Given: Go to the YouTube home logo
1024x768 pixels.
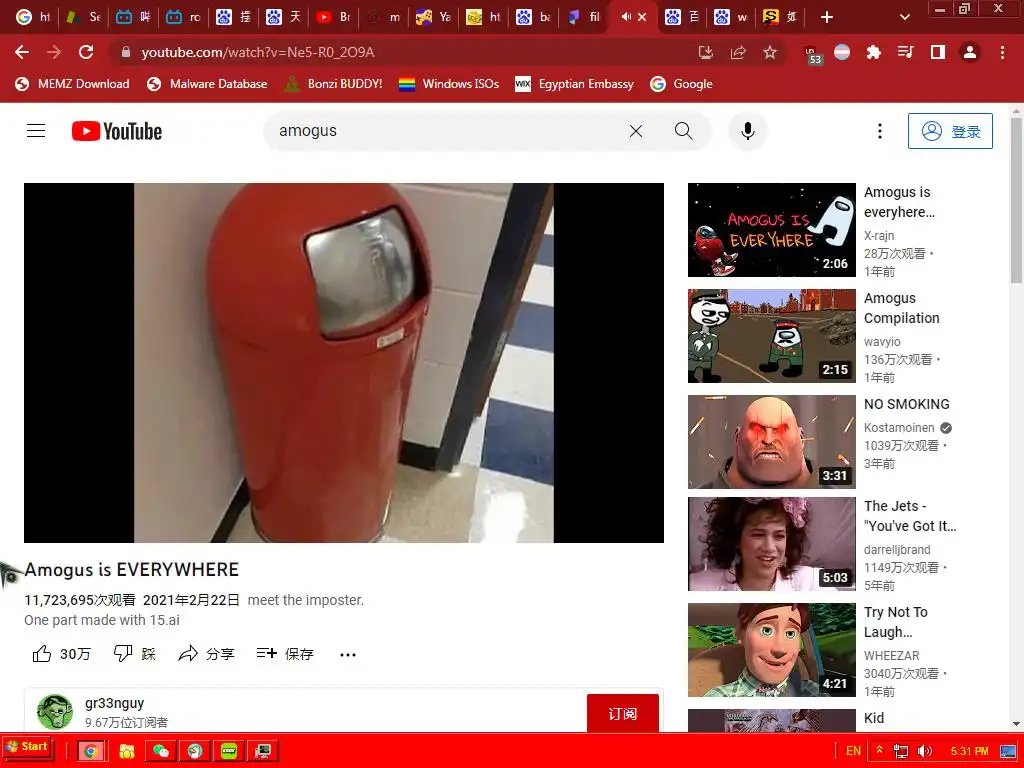Looking at the screenshot, I should pos(117,131).
